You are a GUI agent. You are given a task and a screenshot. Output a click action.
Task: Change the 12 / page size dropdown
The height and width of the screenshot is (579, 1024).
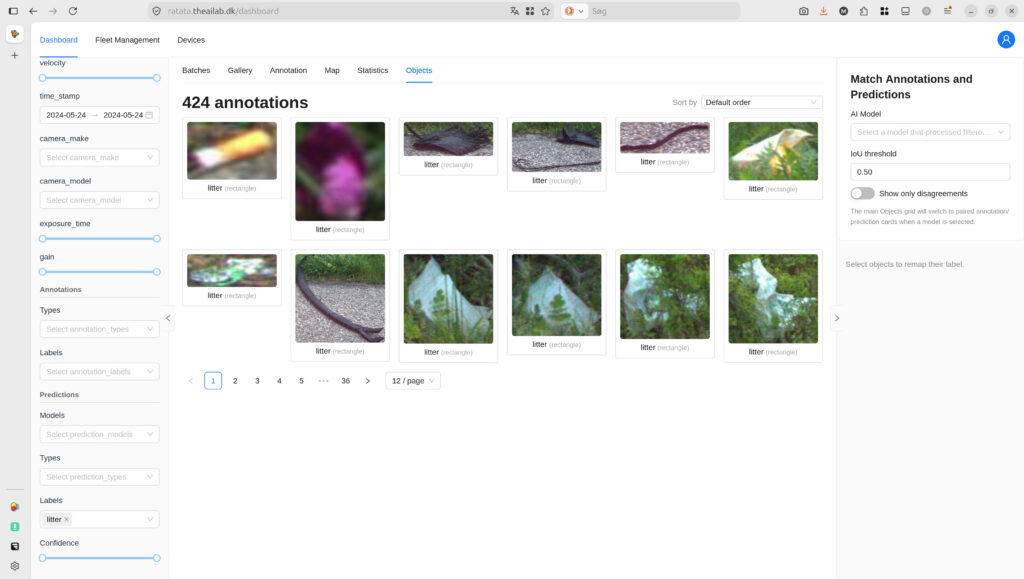tap(413, 381)
